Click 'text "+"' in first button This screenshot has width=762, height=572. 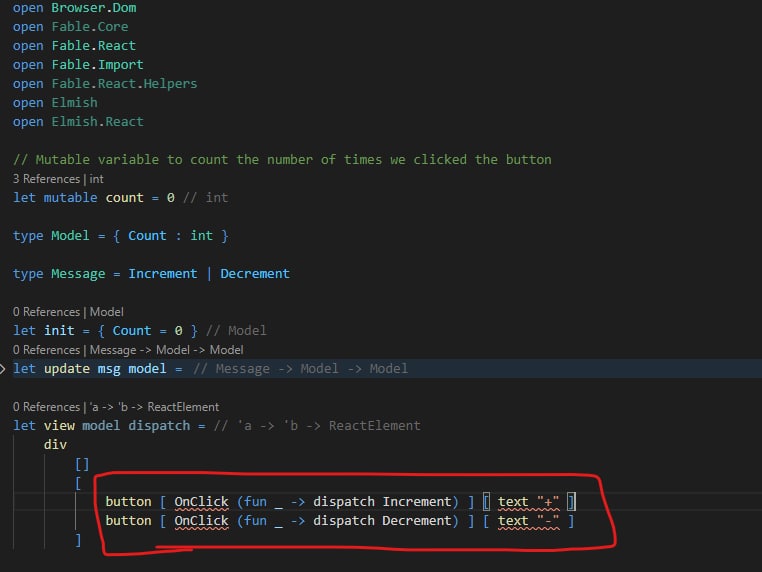[528, 502]
